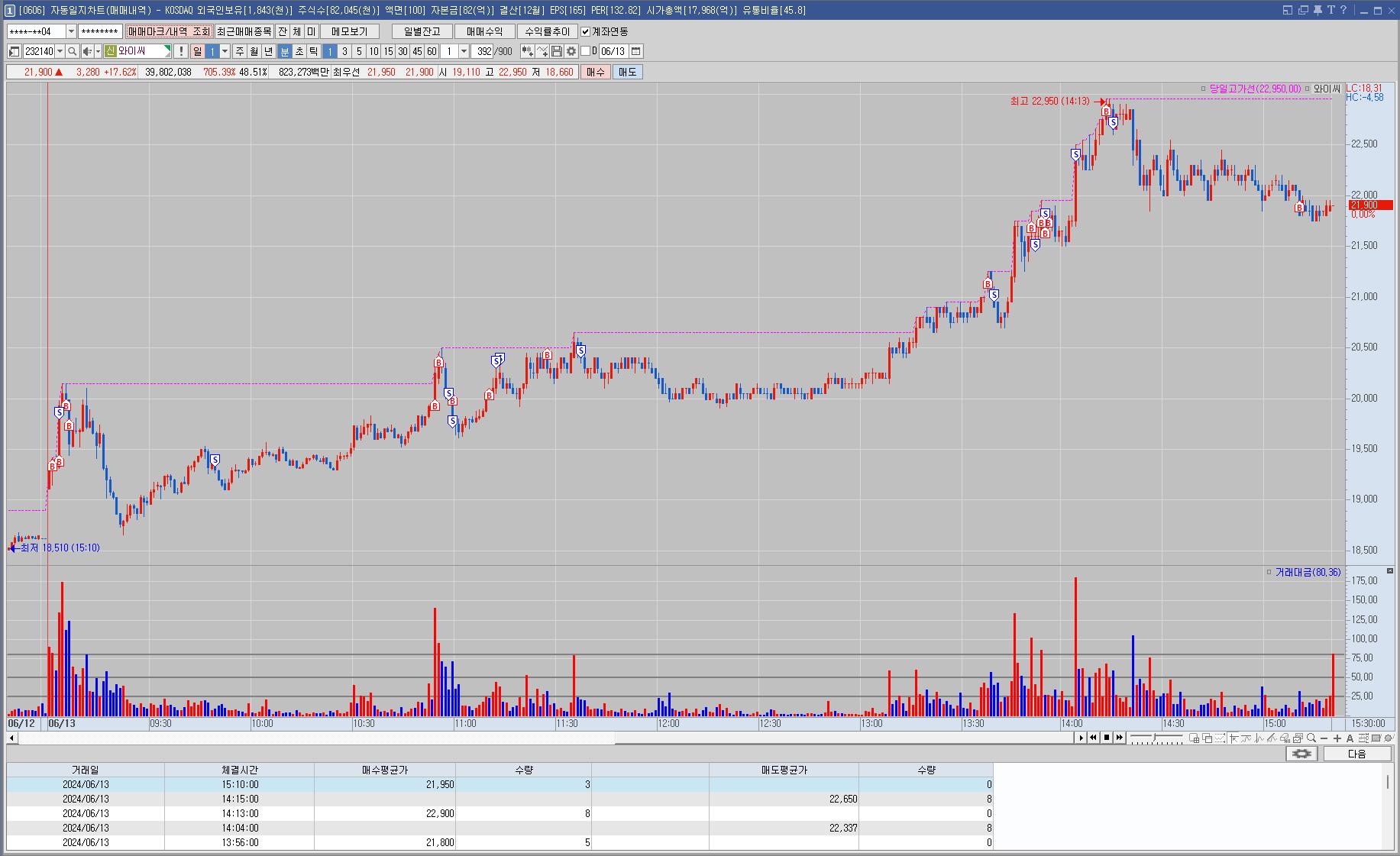Click the minus zoom-out icon in chart toolbar

[x=1324, y=738]
